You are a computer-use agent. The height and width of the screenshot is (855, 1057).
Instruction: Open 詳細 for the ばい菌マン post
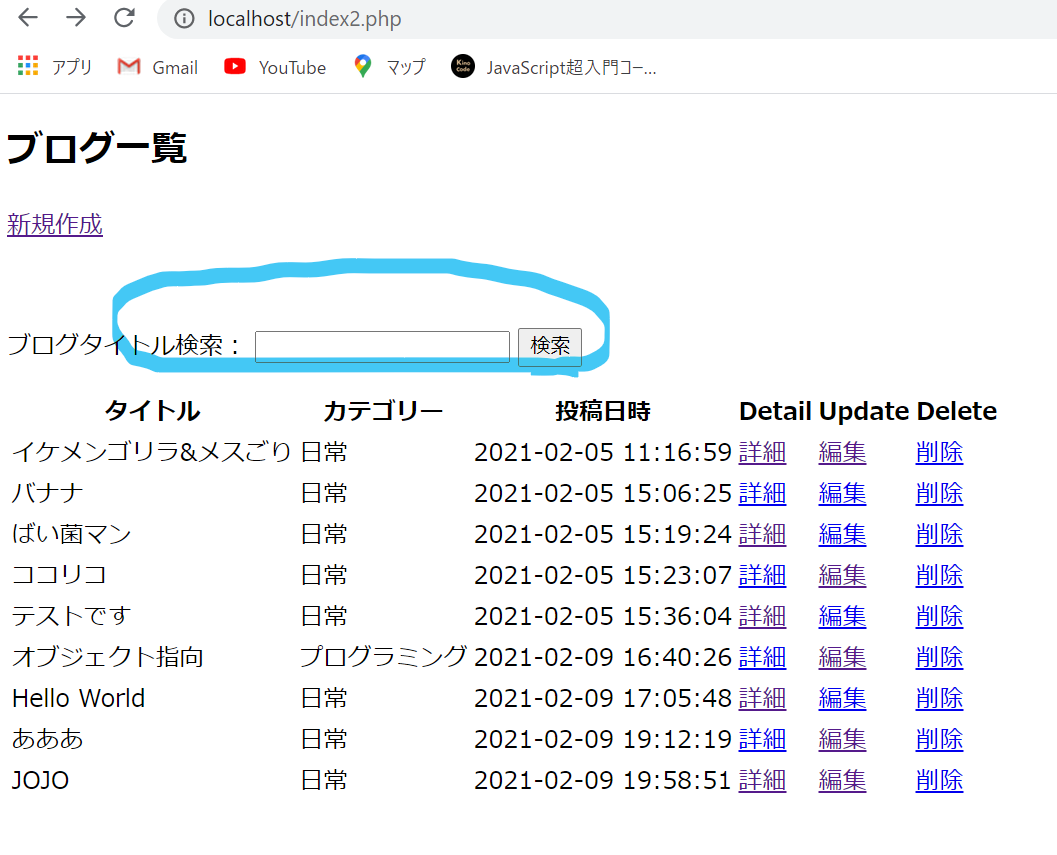tap(762, 534)
